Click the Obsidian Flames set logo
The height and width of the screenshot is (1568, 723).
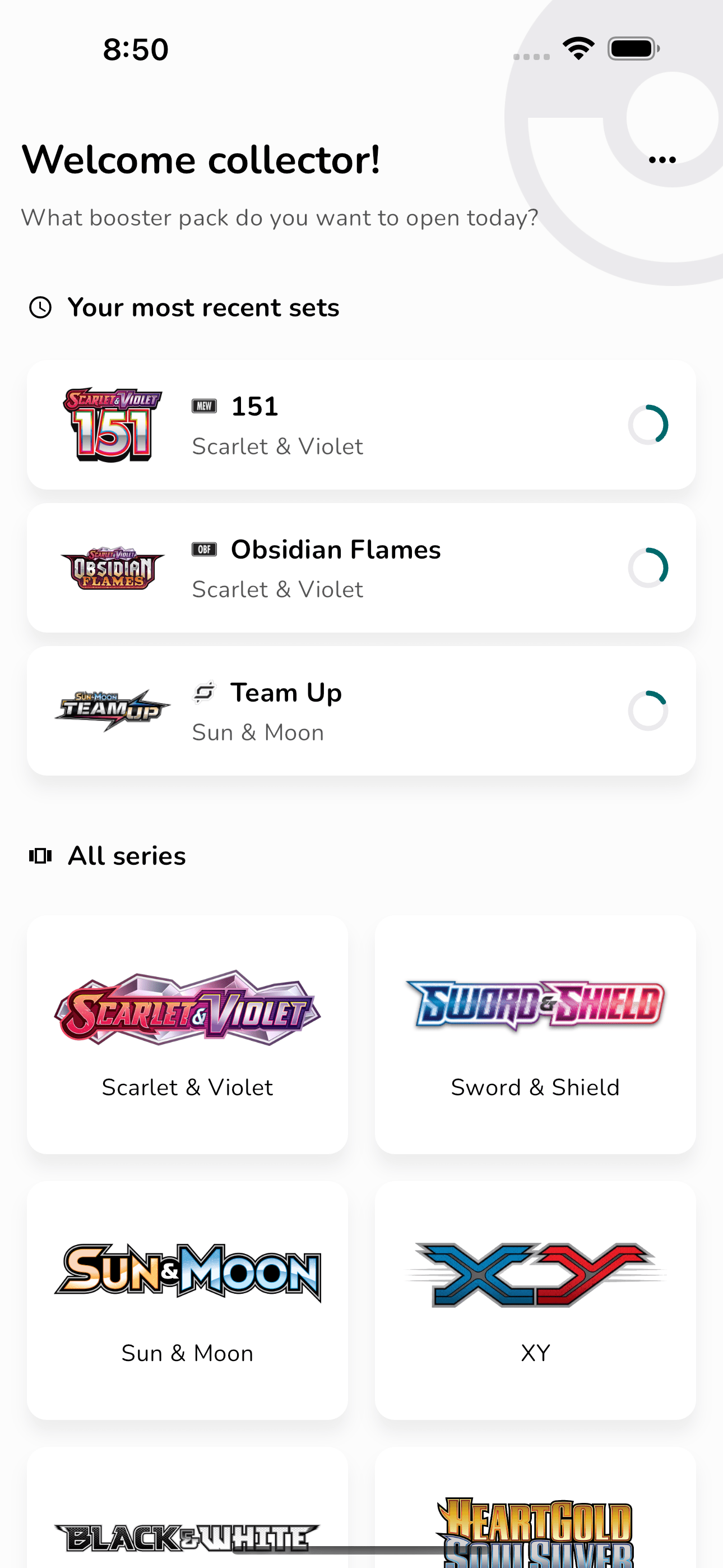click(x=113, y=568)
